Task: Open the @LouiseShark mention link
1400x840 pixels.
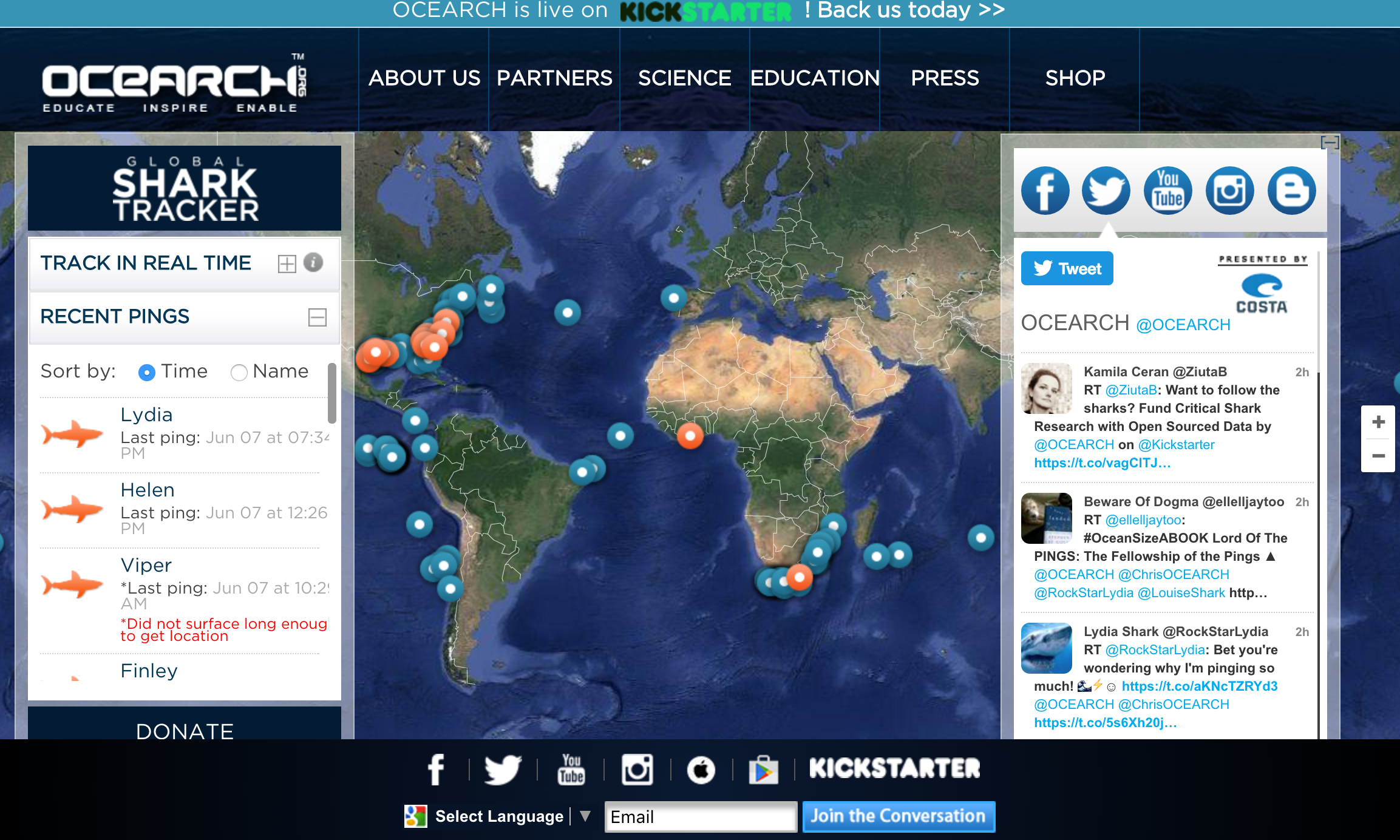Action: pos(1181,593)
